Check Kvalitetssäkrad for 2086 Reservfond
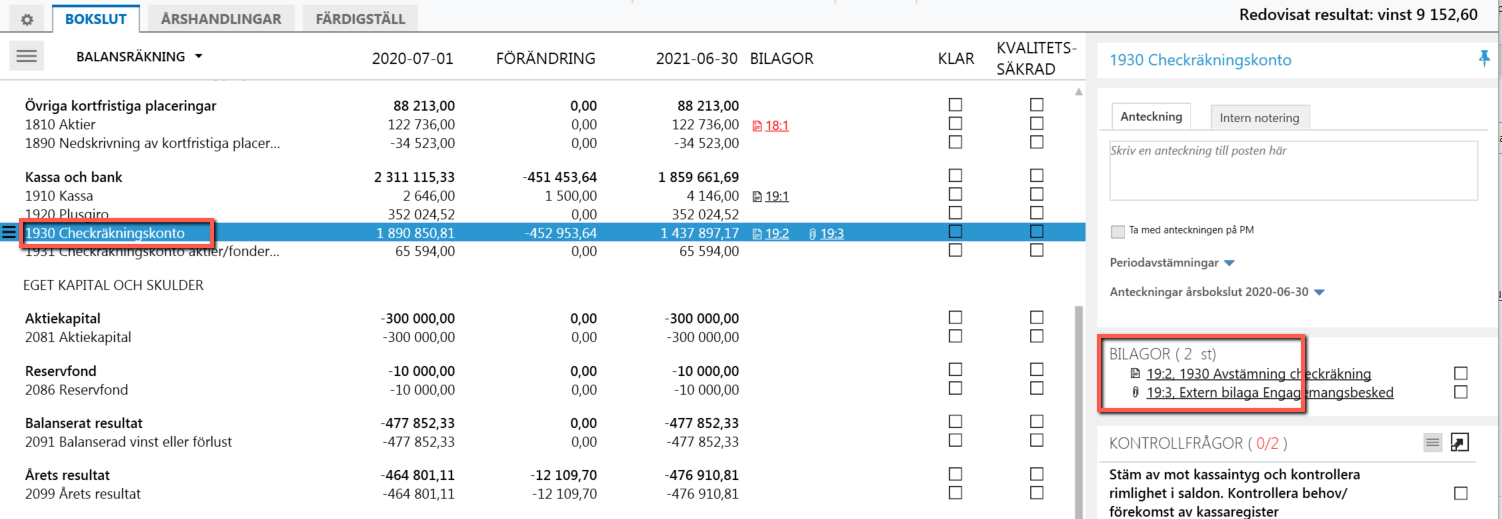Image resolution: width=1502 pixels, height=519 pixels. (x=1037, y=389)
